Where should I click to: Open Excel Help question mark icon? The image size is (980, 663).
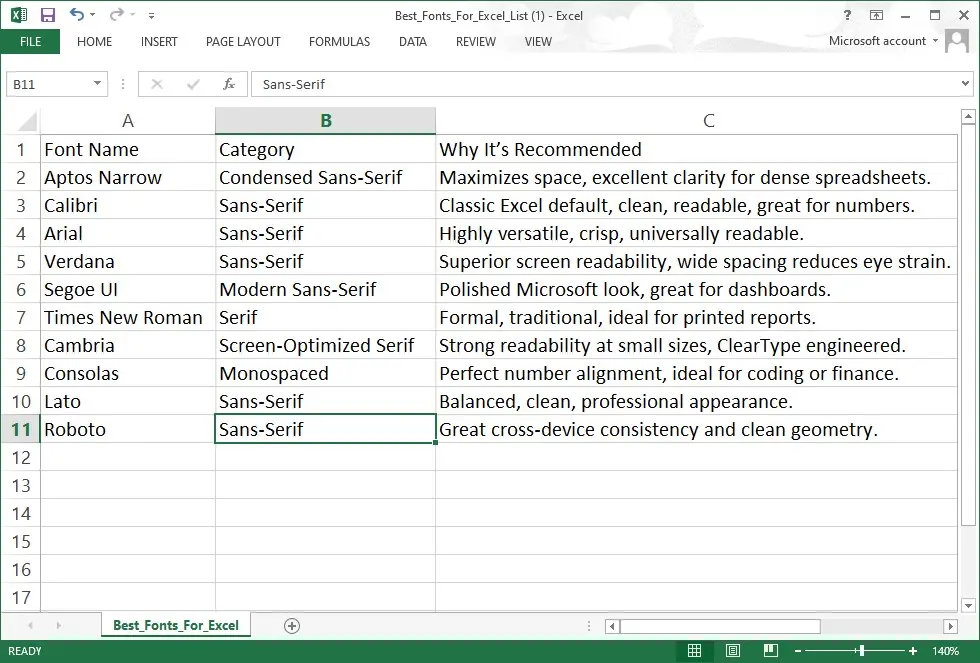tap(848, 15)
